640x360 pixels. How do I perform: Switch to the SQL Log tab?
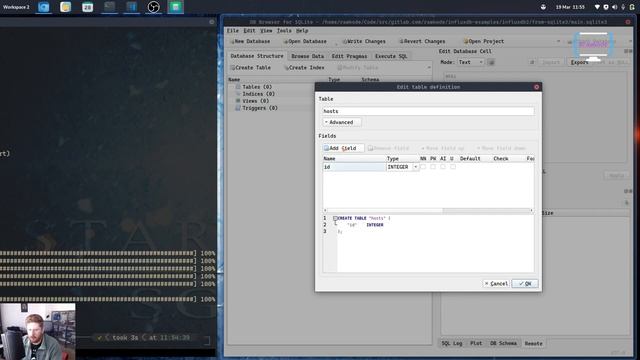[452, 344]
